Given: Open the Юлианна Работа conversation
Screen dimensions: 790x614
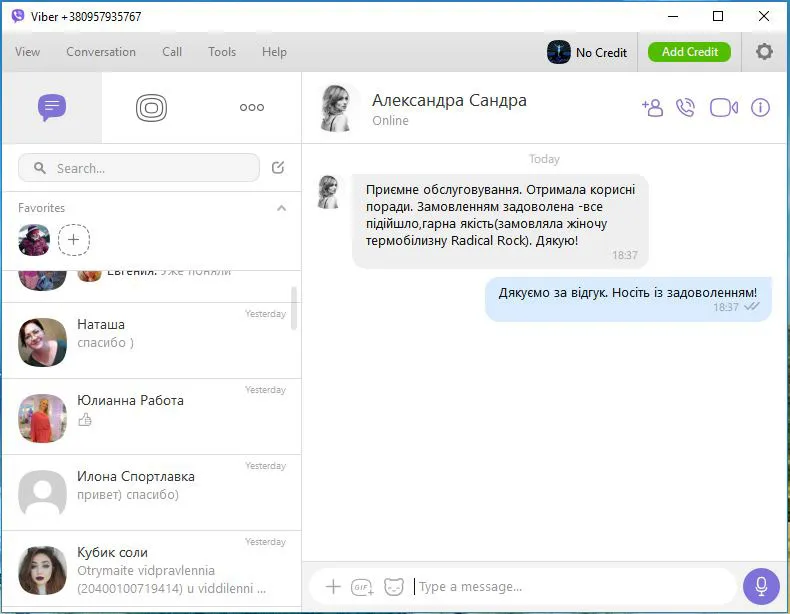Looking at the screenshot, I should tap(152, 417).
